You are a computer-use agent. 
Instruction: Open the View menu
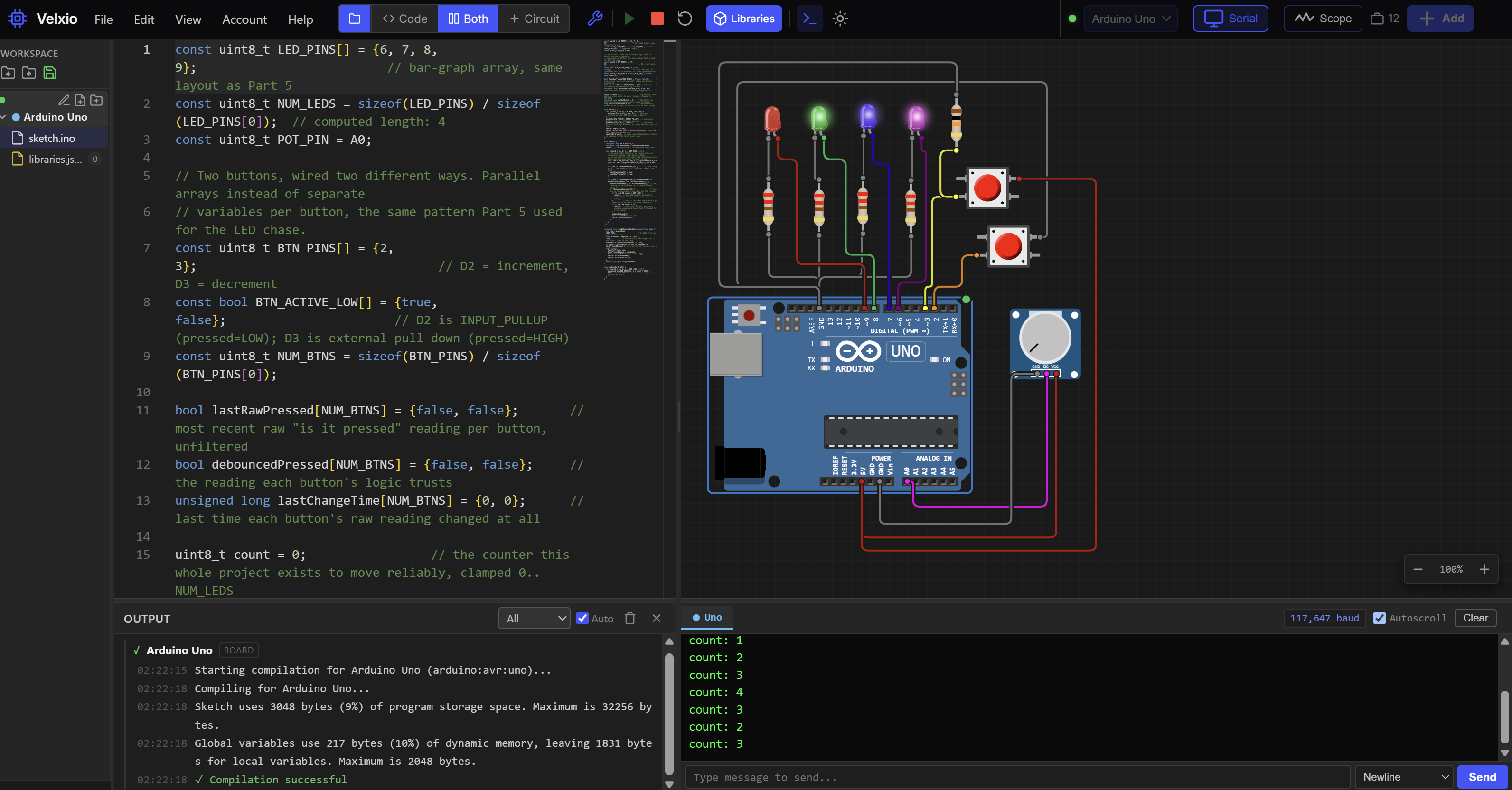coord(188,19)
